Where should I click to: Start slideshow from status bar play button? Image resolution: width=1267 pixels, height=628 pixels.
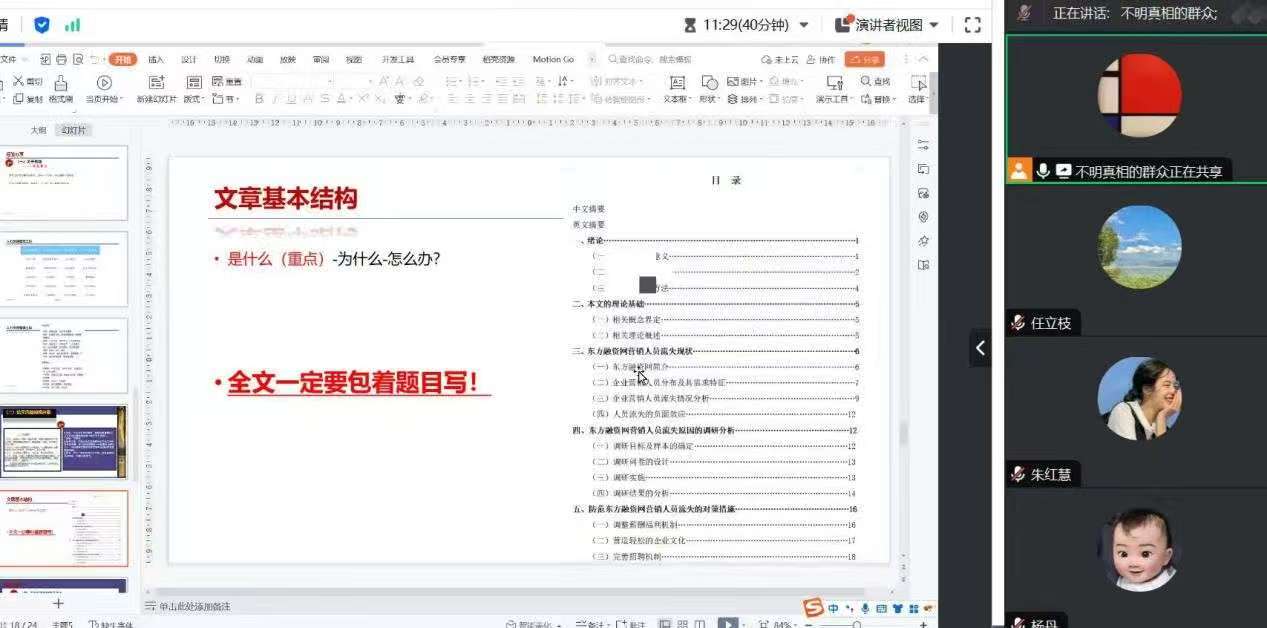click(x=727, y=624)
